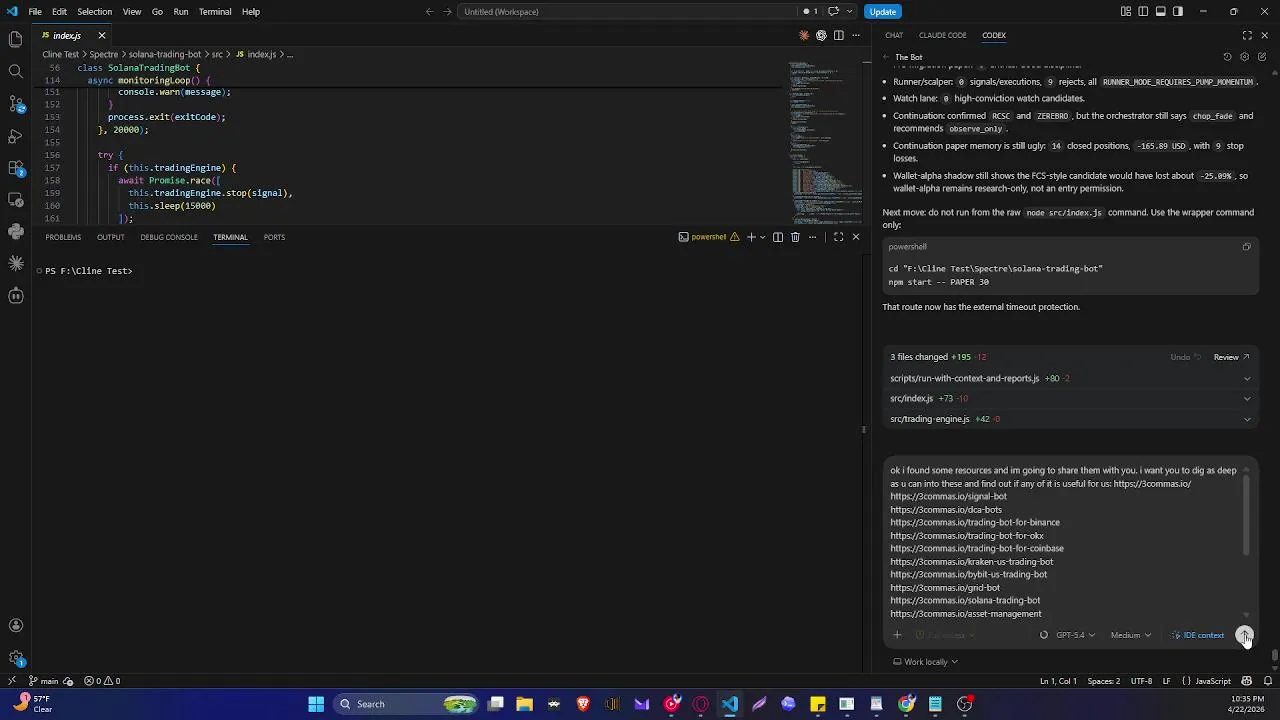Image resolution: width=1280 pixels, height=720 pixels.
Task: Click the blue Update button
Action: pos(883,12)
